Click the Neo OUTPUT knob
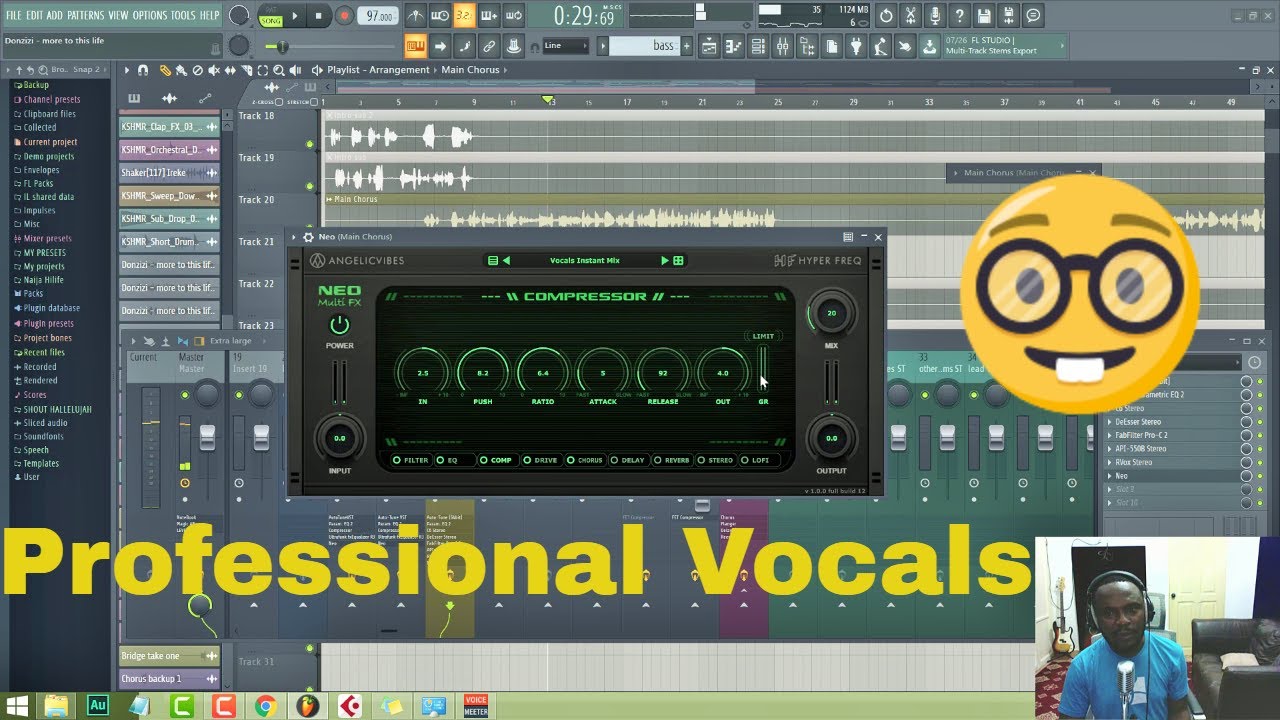The width and height of the screenshot is (1280, 720). pos(831,438)
